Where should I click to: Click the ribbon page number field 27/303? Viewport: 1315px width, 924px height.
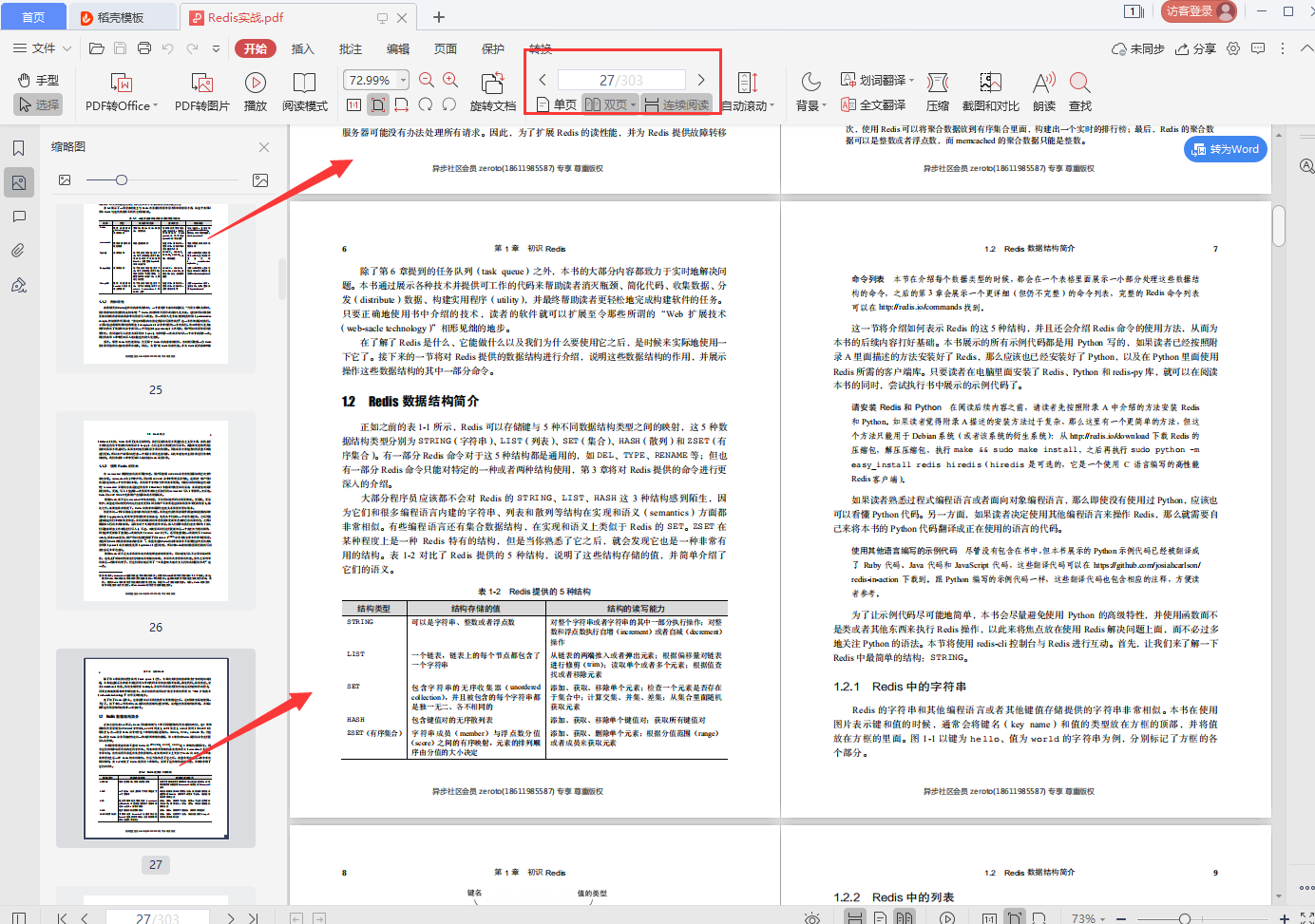click(x=621, y=80)
